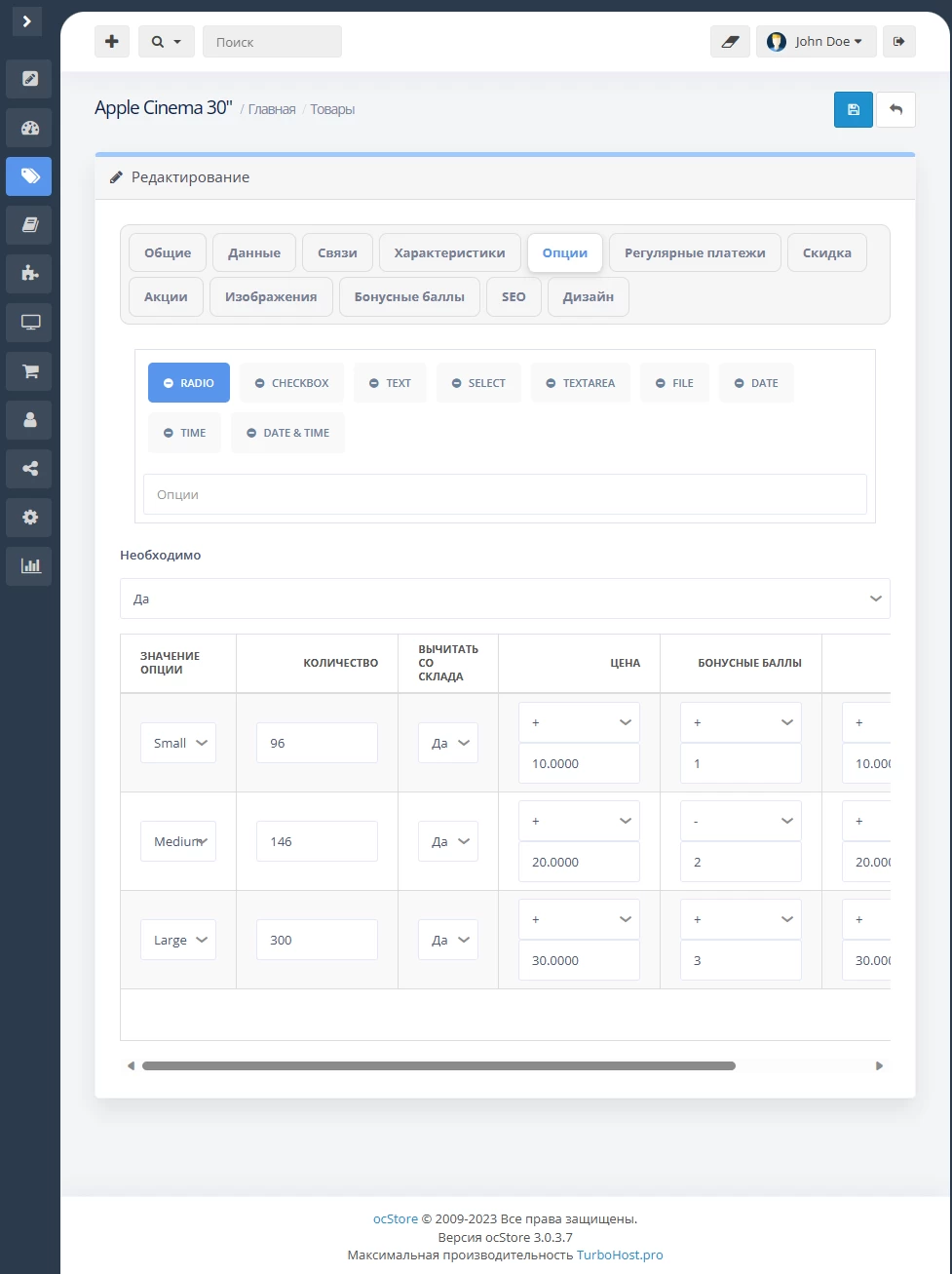
Task: Open John Doe user menu dropdown
Action: (x=817, y=42)
